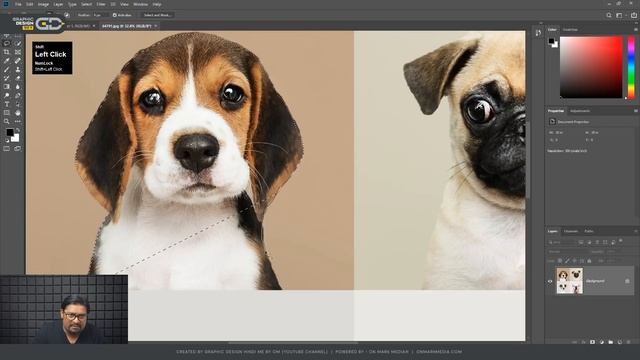The height and width of the screenshot is (360, 640).
Task: Change screen mode from toolbar bottom
Action: [18, 149]
